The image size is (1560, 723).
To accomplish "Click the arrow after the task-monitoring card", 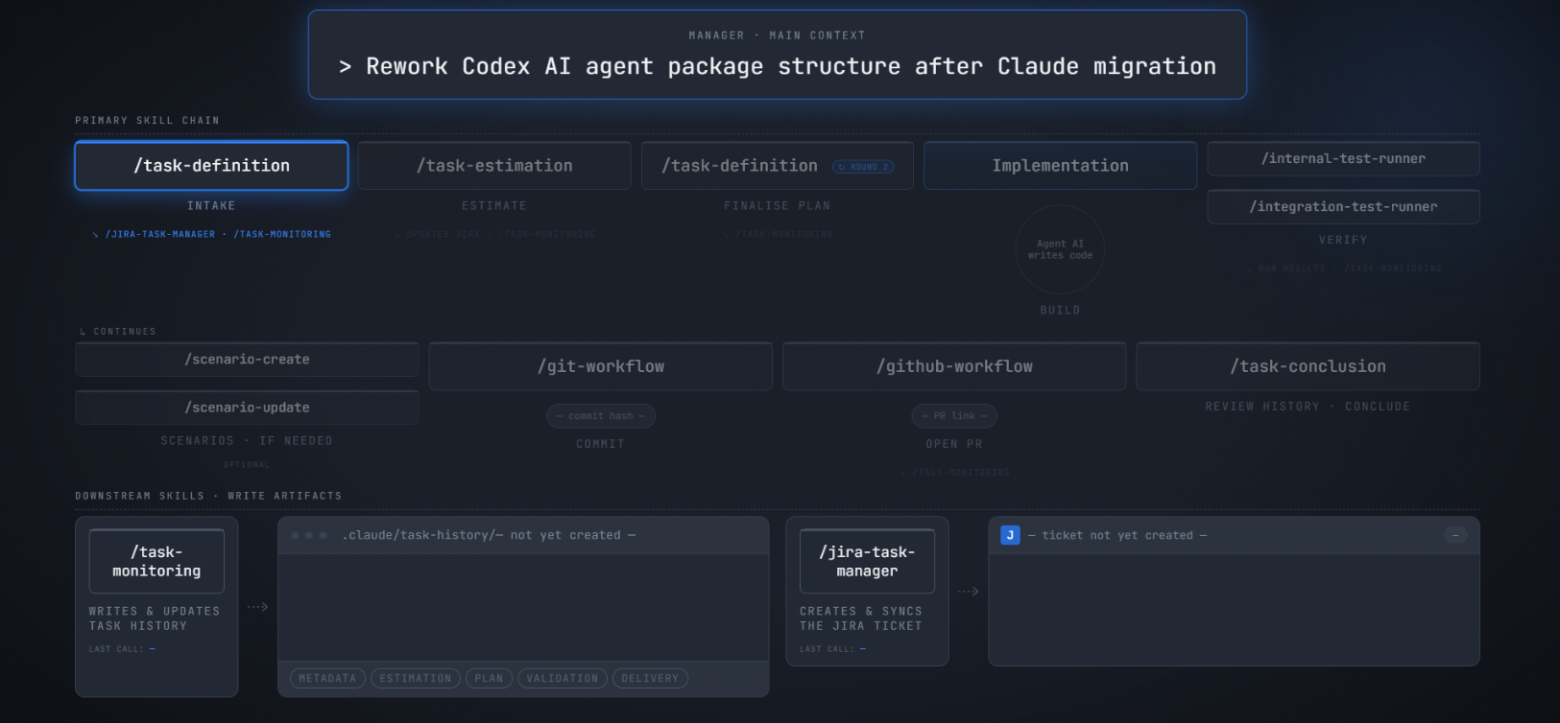I will 258,607.
